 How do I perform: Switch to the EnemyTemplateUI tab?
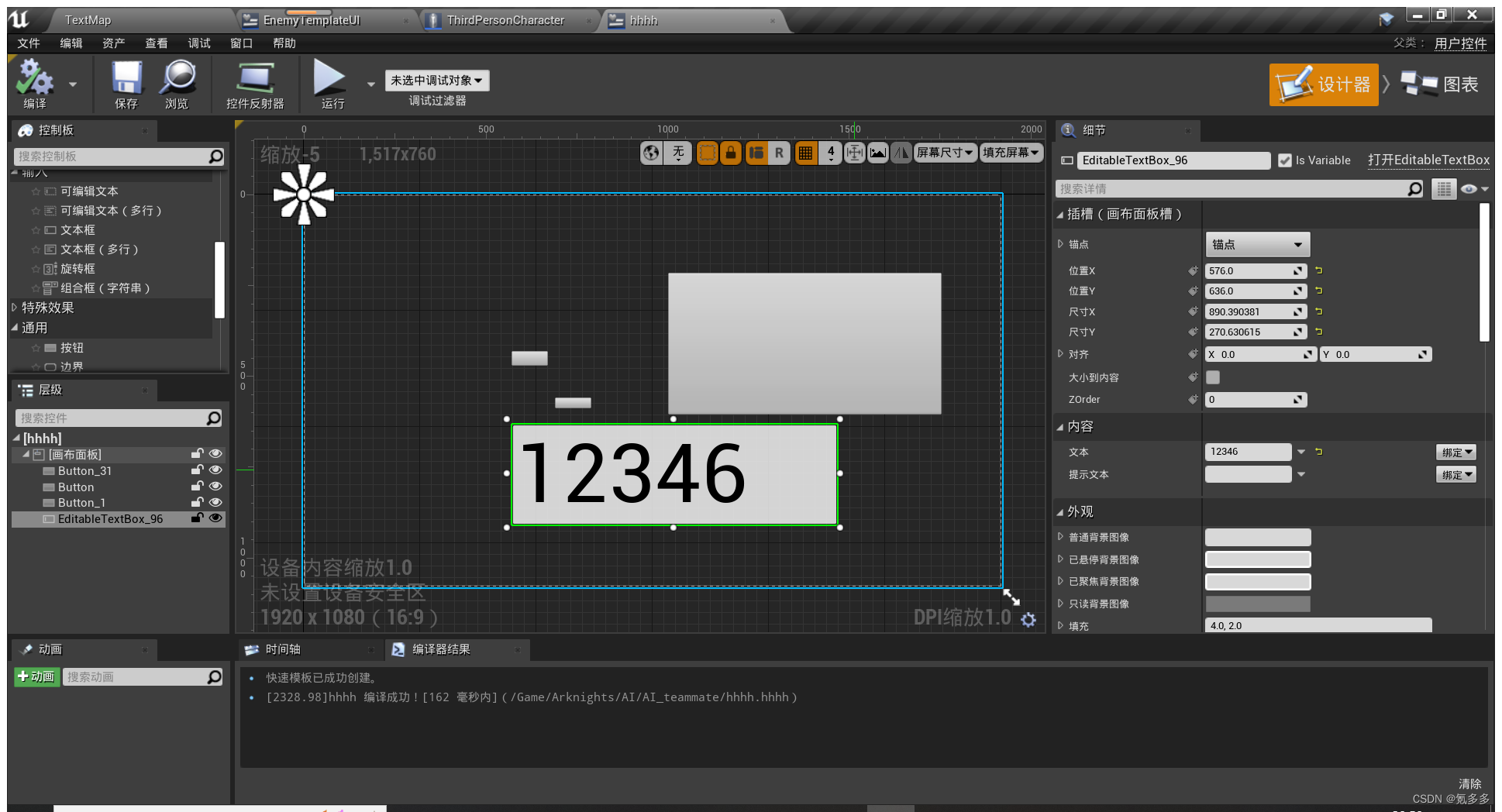pyautogui.click(x=312, y=20)
